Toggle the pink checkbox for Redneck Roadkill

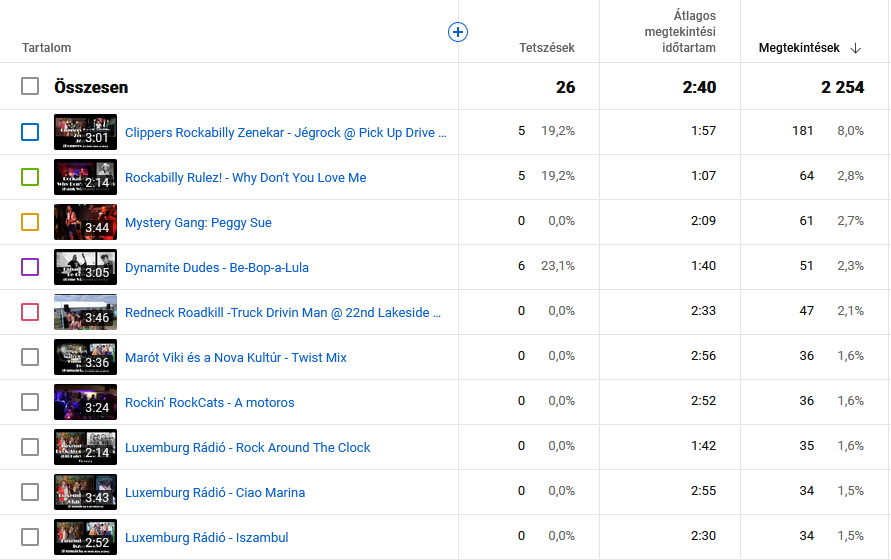click(30, 312)
